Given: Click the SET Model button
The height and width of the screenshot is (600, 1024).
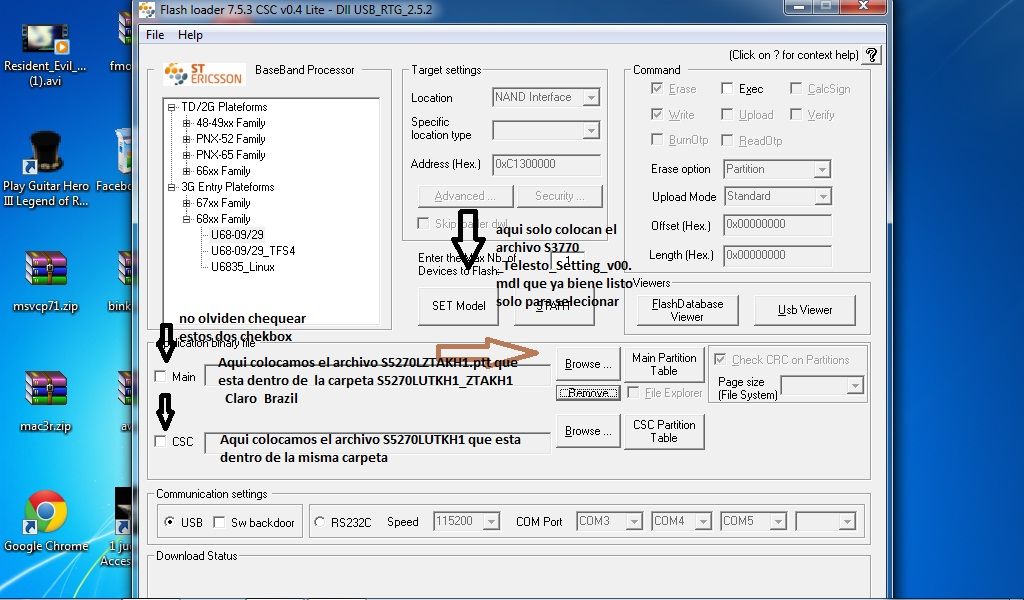Looking at the screenshot, I should [458, 306].
